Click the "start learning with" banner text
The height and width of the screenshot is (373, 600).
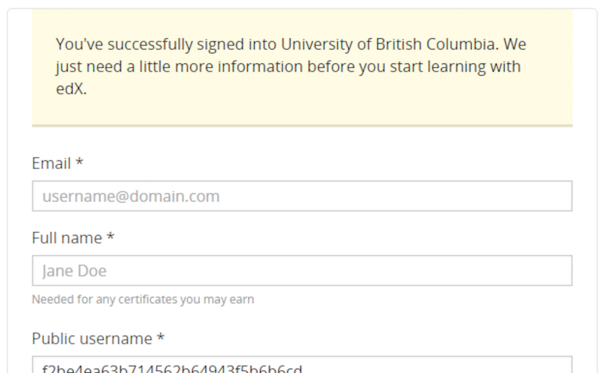pyautogui.click(x=455, y=67)
